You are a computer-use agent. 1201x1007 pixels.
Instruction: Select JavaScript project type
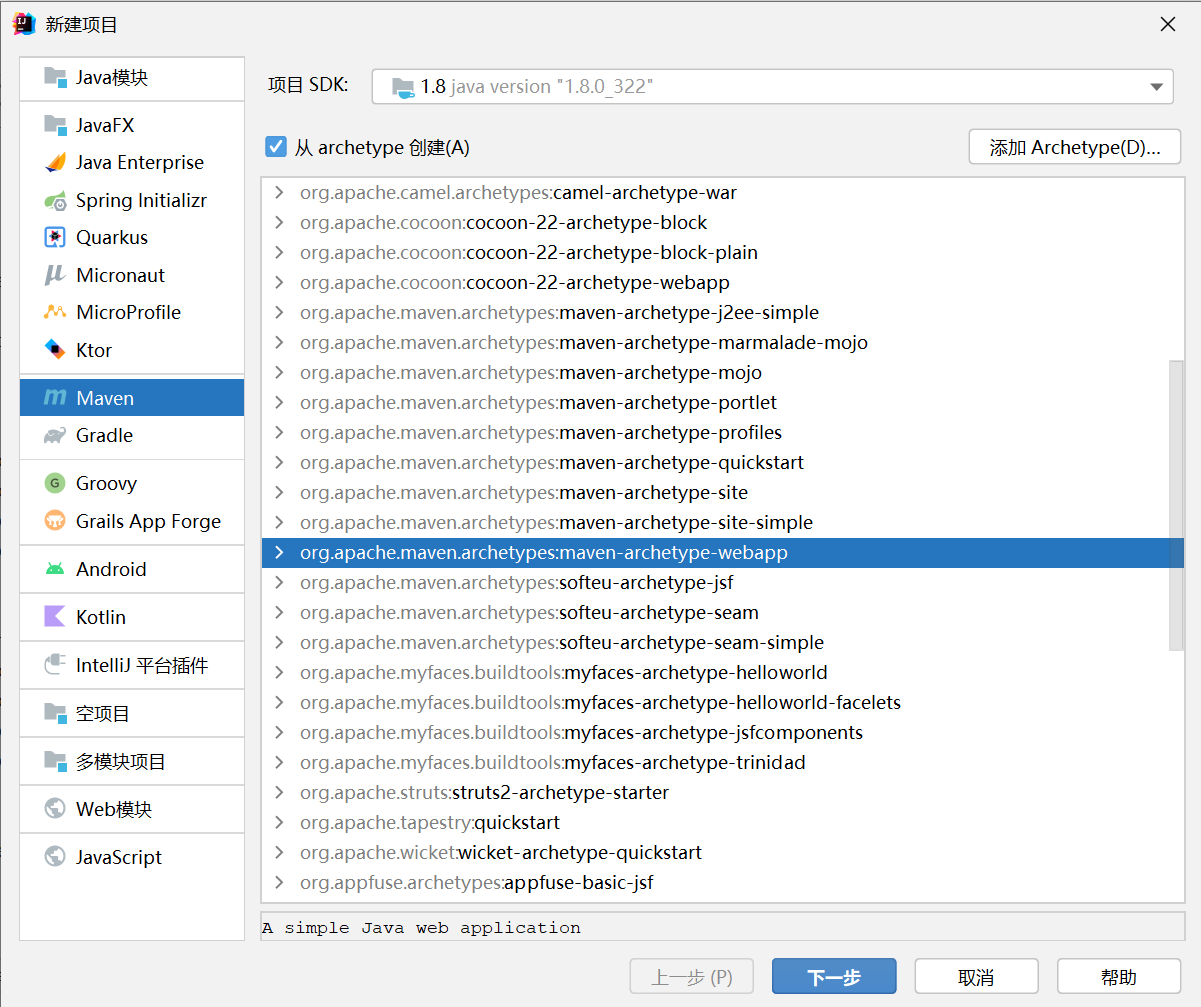click(132, 857)
